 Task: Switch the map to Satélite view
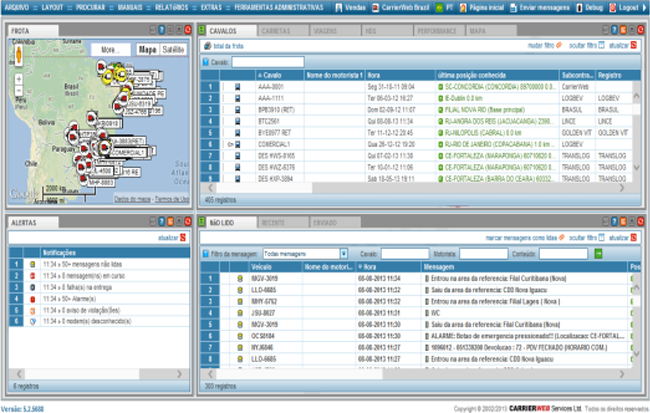[173, 49]
